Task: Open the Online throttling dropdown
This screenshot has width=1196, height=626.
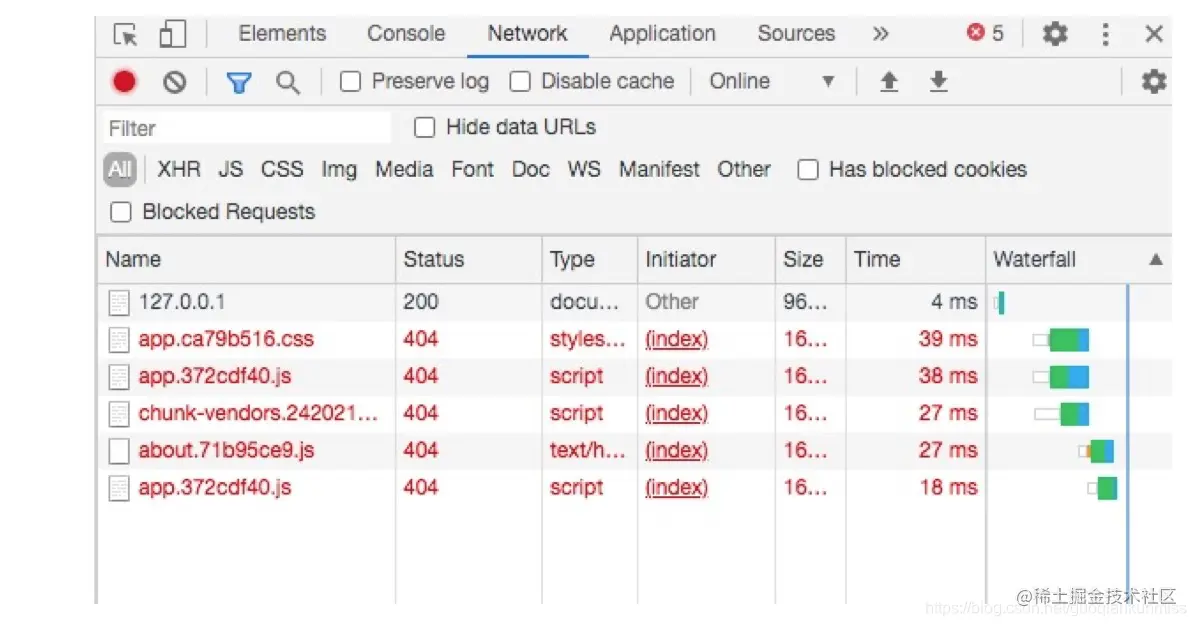Action: coord(771,82)
